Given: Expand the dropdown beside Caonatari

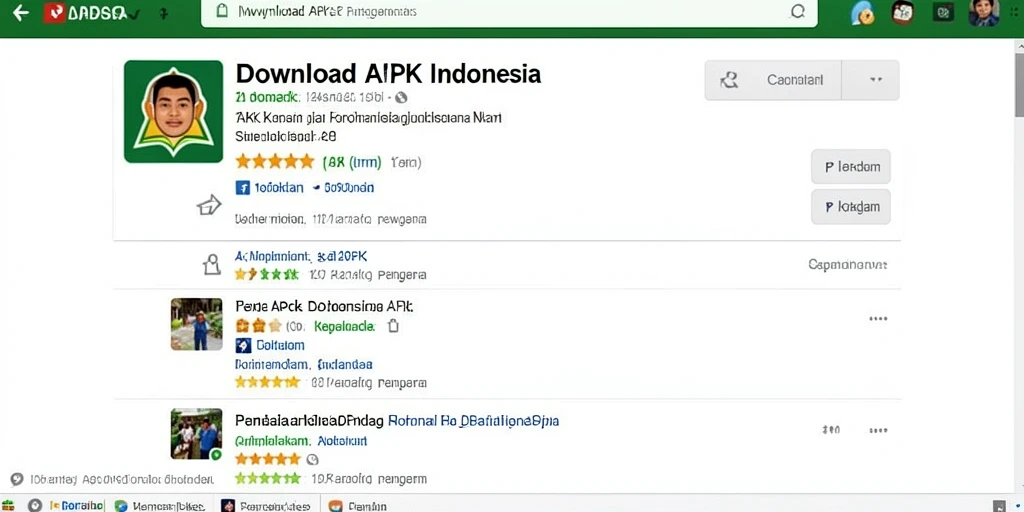Looking at the screenshot, I should click(871, 80).
